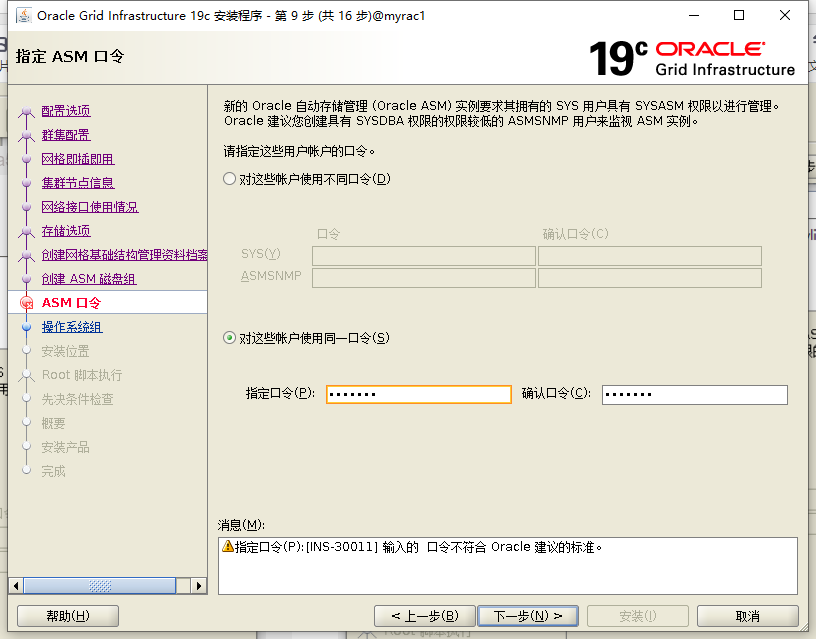Screen dimensions: 816x639
Task: Open the 网格即插即用 step
Action: coord(78,159)
